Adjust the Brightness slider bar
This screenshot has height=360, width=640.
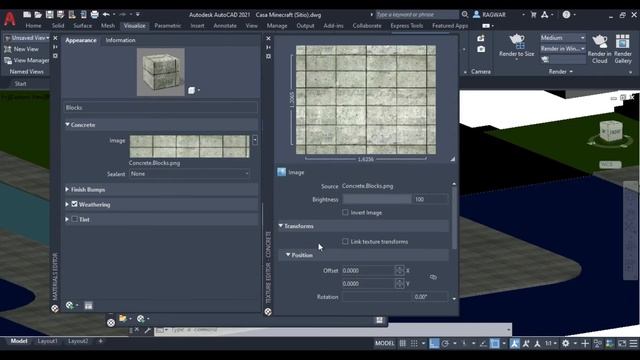coord(377,199)
